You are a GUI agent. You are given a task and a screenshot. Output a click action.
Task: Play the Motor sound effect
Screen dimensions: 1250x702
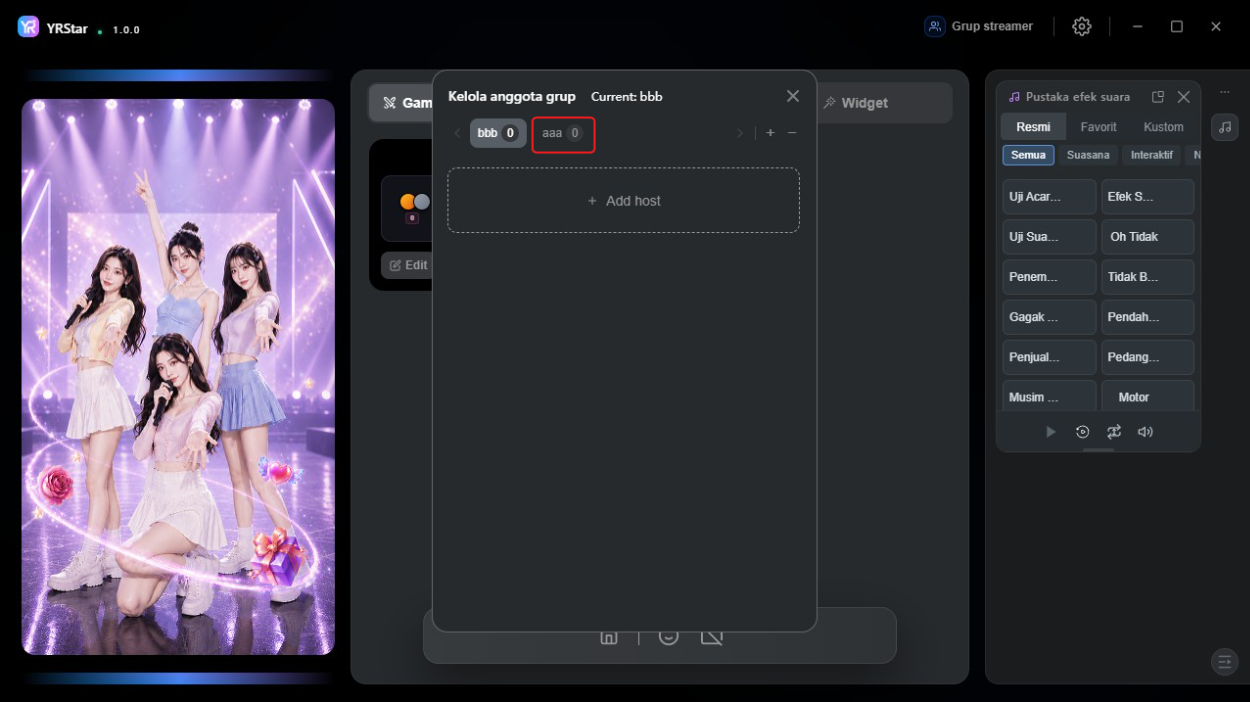pos(1148,396)
